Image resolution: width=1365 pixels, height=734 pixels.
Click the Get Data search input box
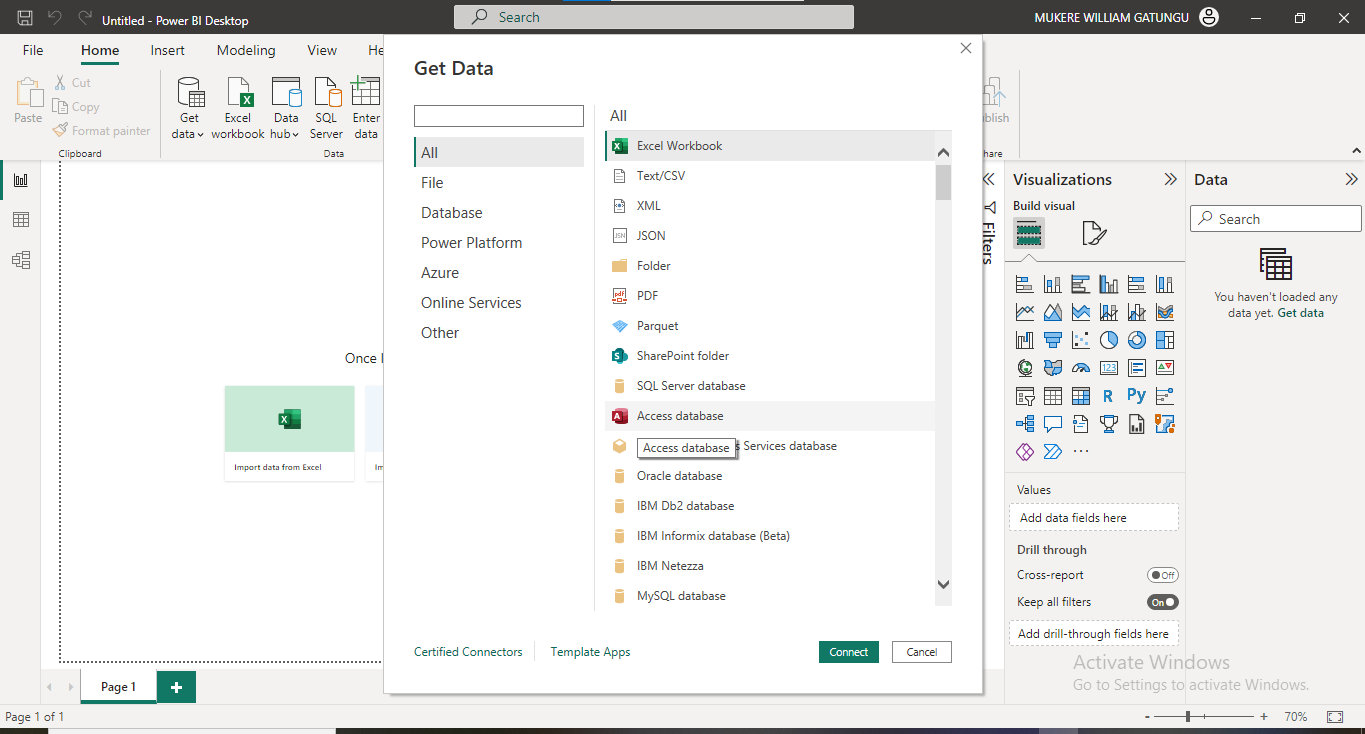click(x=499, y=116)
